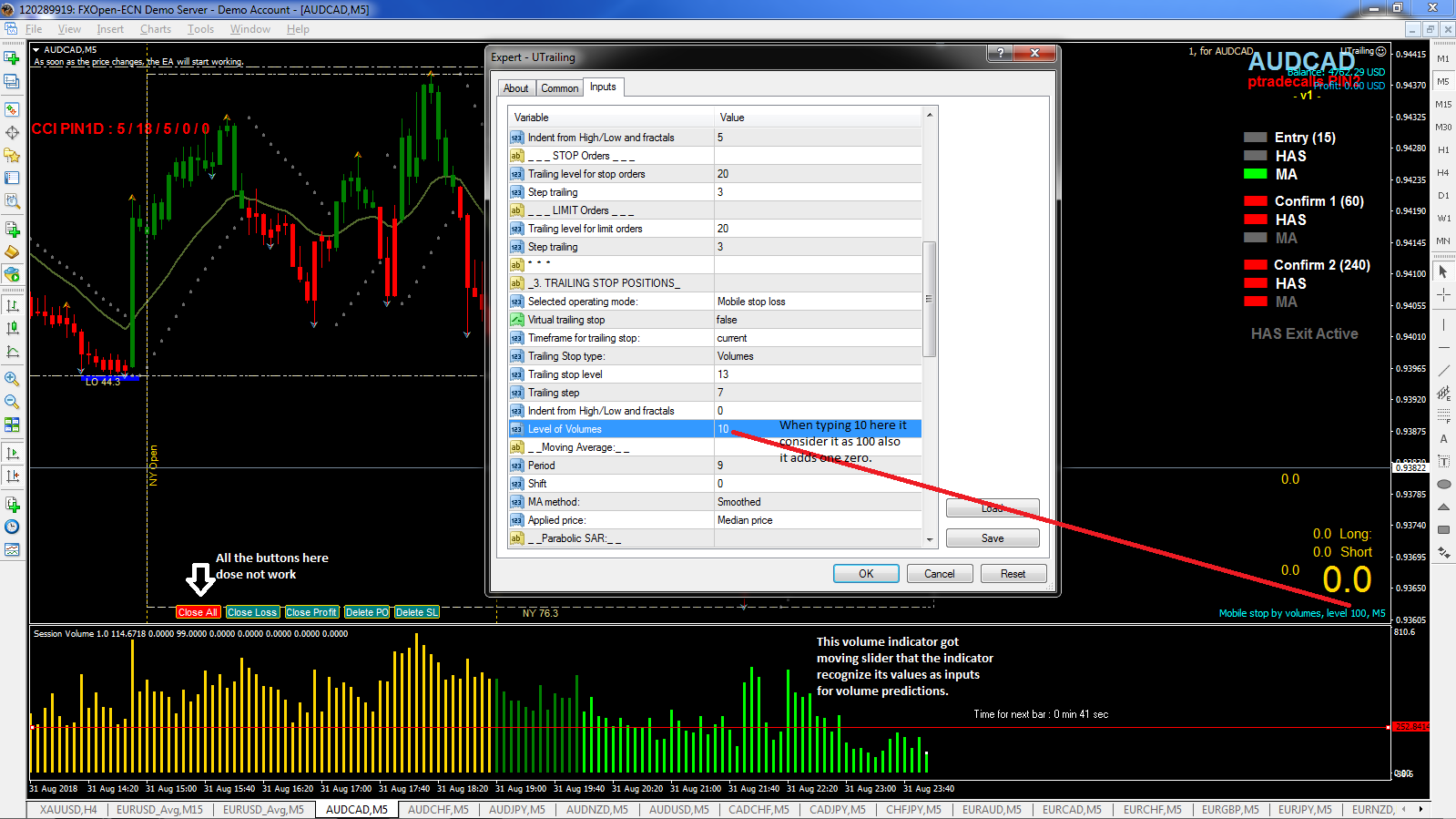This screenshot has width=1456, height=819.
Task: Select the triangle drawing tool
Action: pos(1443,507)
